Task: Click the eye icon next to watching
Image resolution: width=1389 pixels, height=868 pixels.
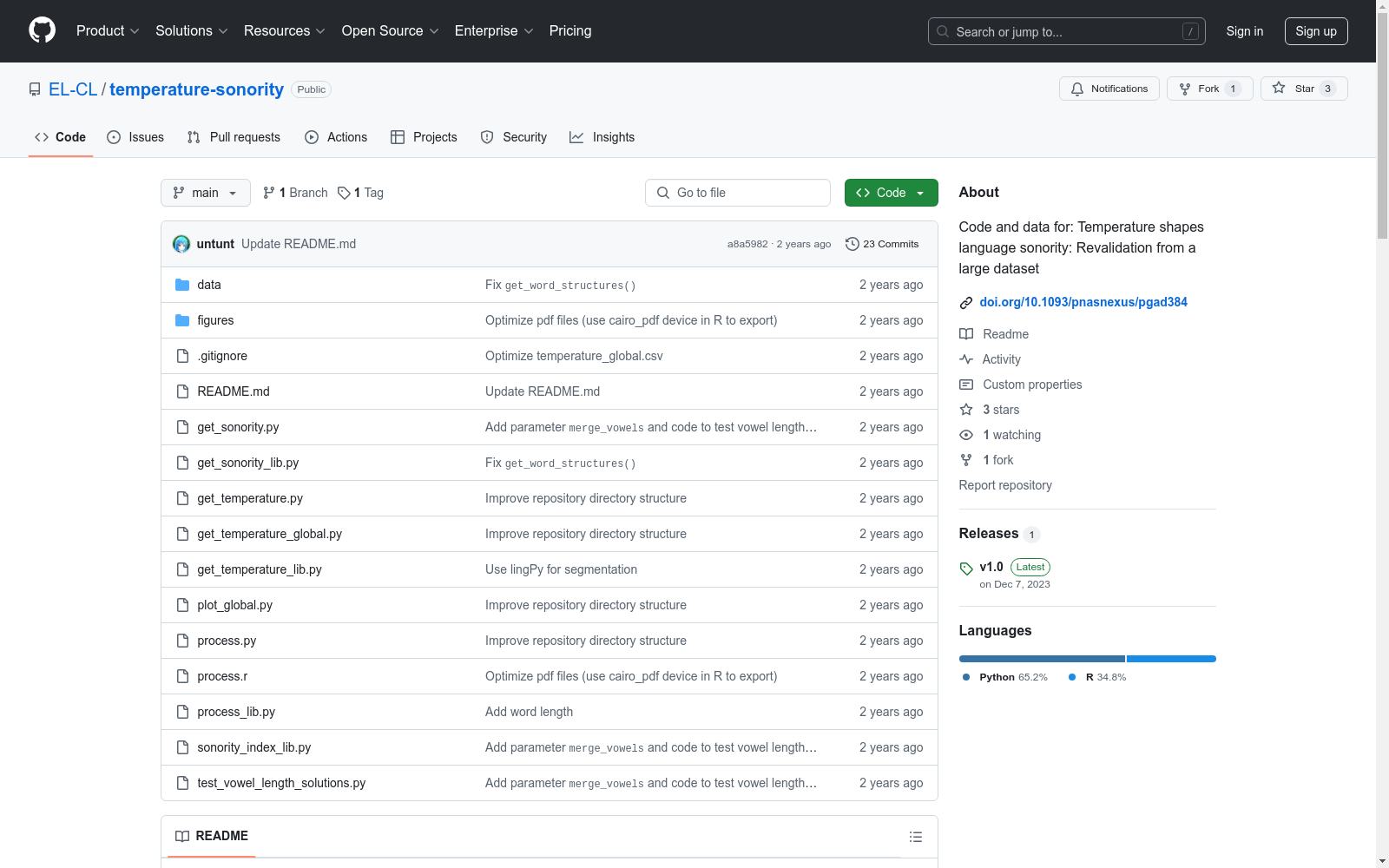Action: click(x=966, y=435)
